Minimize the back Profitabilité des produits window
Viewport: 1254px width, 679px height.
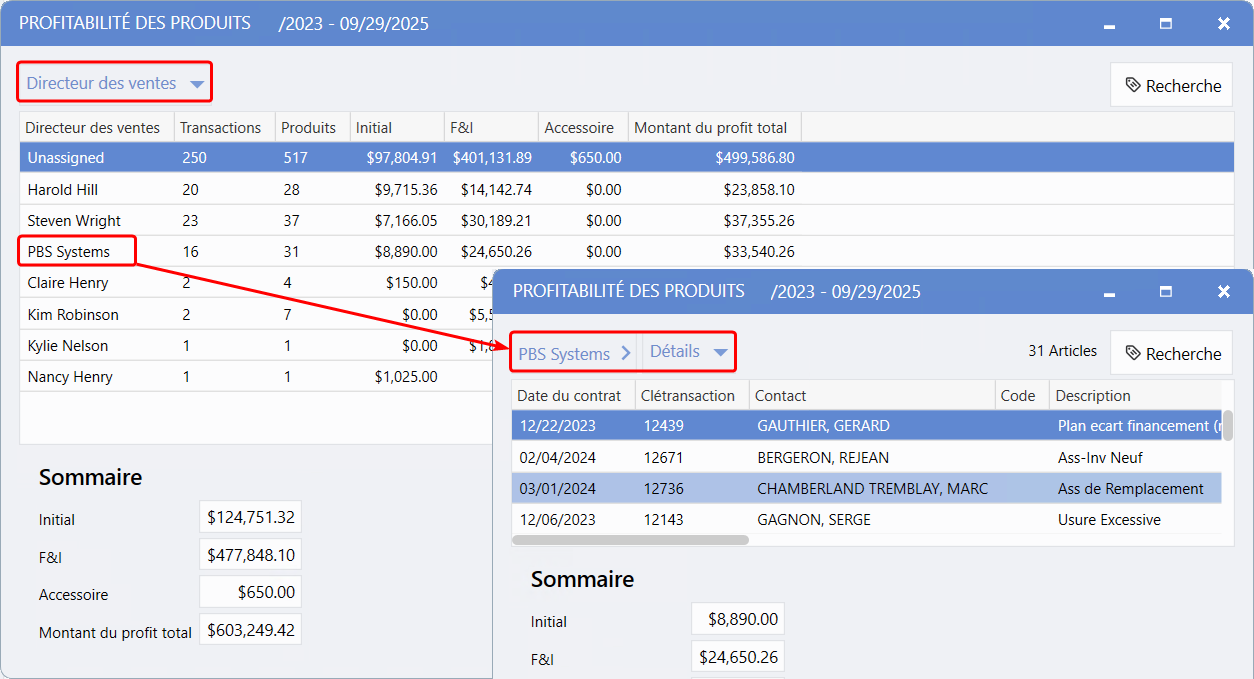tap(1109, 25)
